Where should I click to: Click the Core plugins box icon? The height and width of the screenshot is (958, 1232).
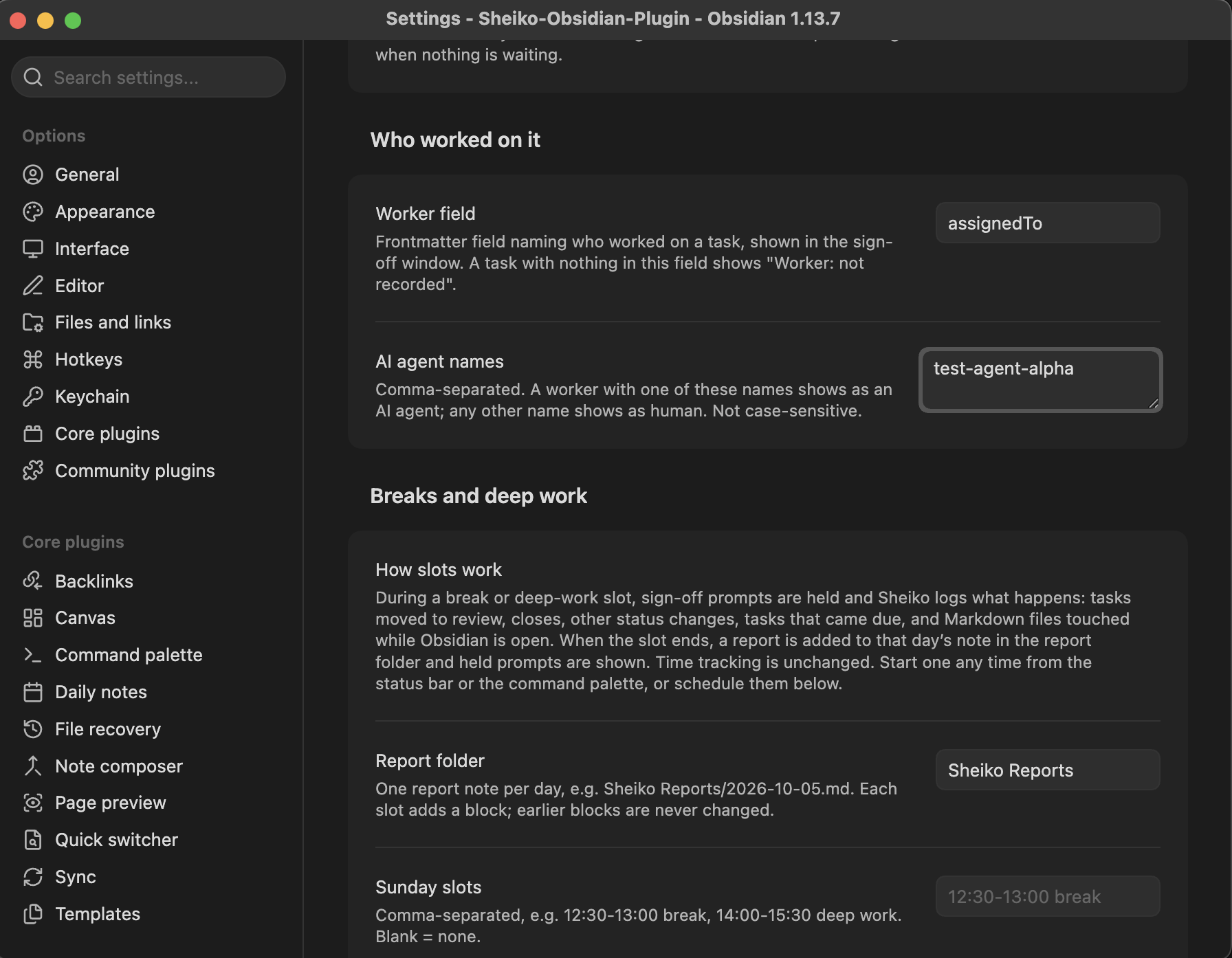33,434
